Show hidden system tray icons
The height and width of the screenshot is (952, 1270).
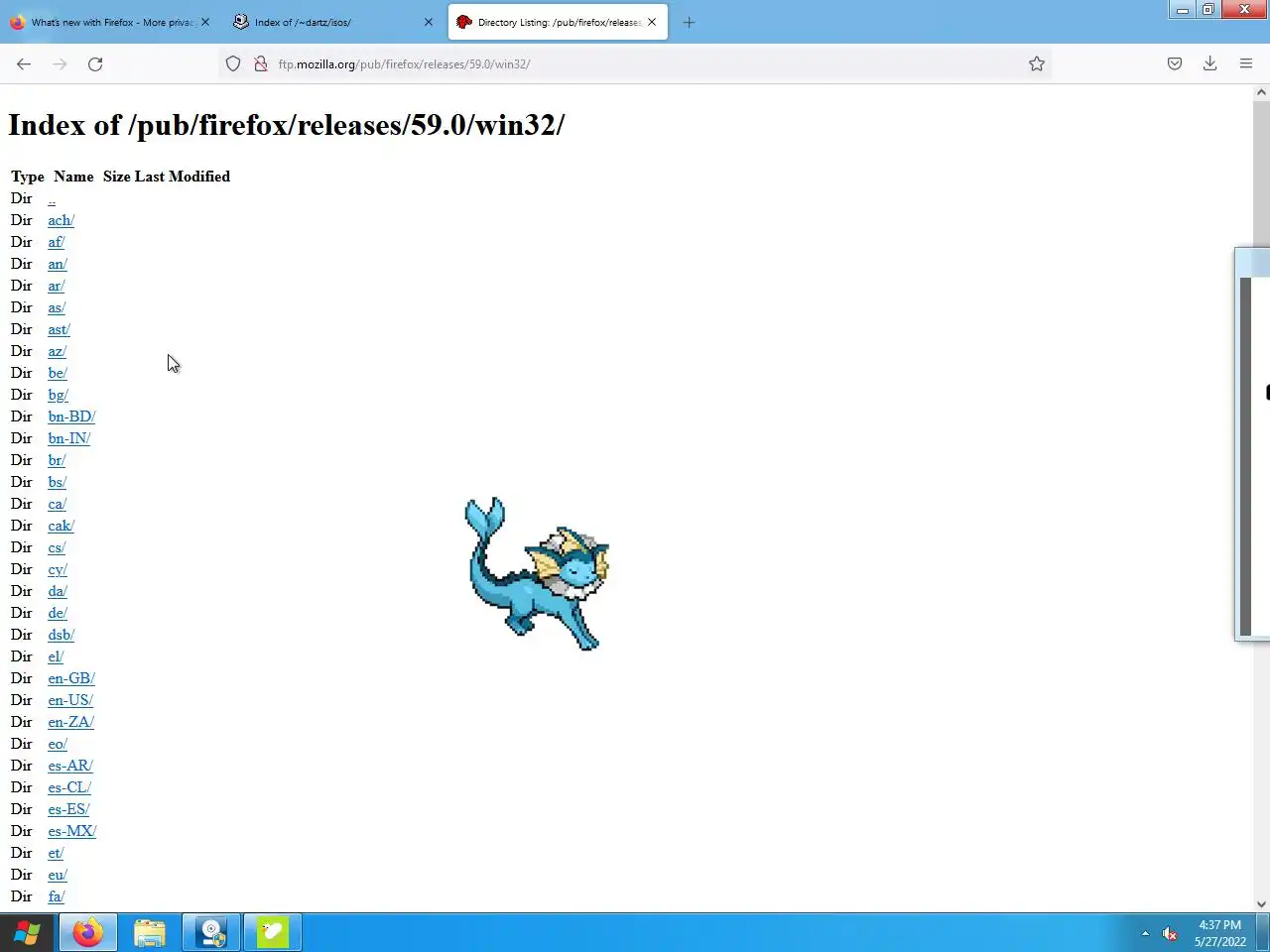pyautogui.click(x=1145, y=933)
